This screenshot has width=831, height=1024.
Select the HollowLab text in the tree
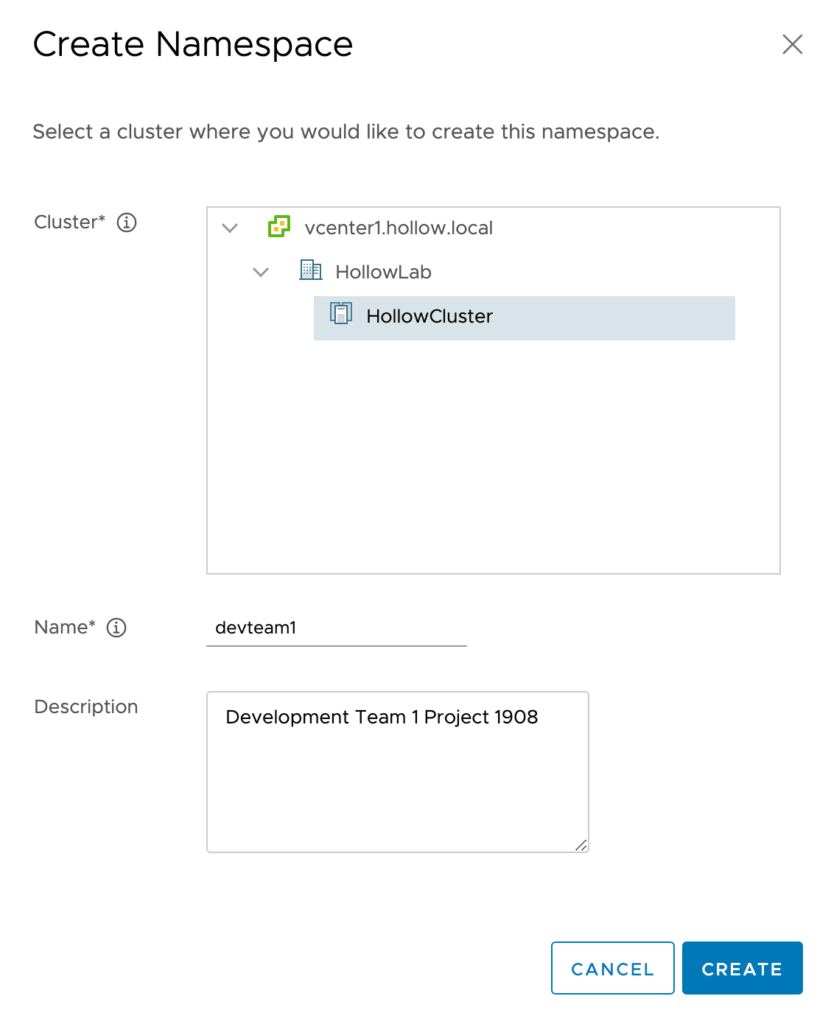383,272
